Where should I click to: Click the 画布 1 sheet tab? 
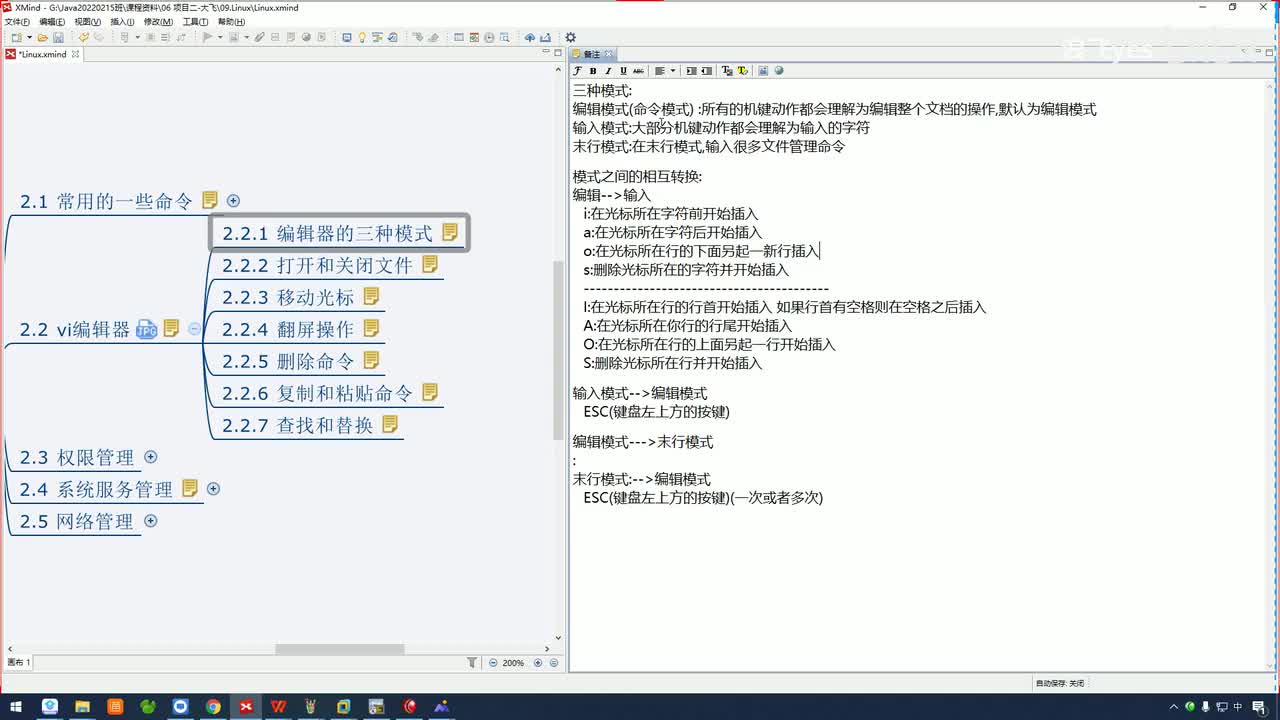pos(19,662)
